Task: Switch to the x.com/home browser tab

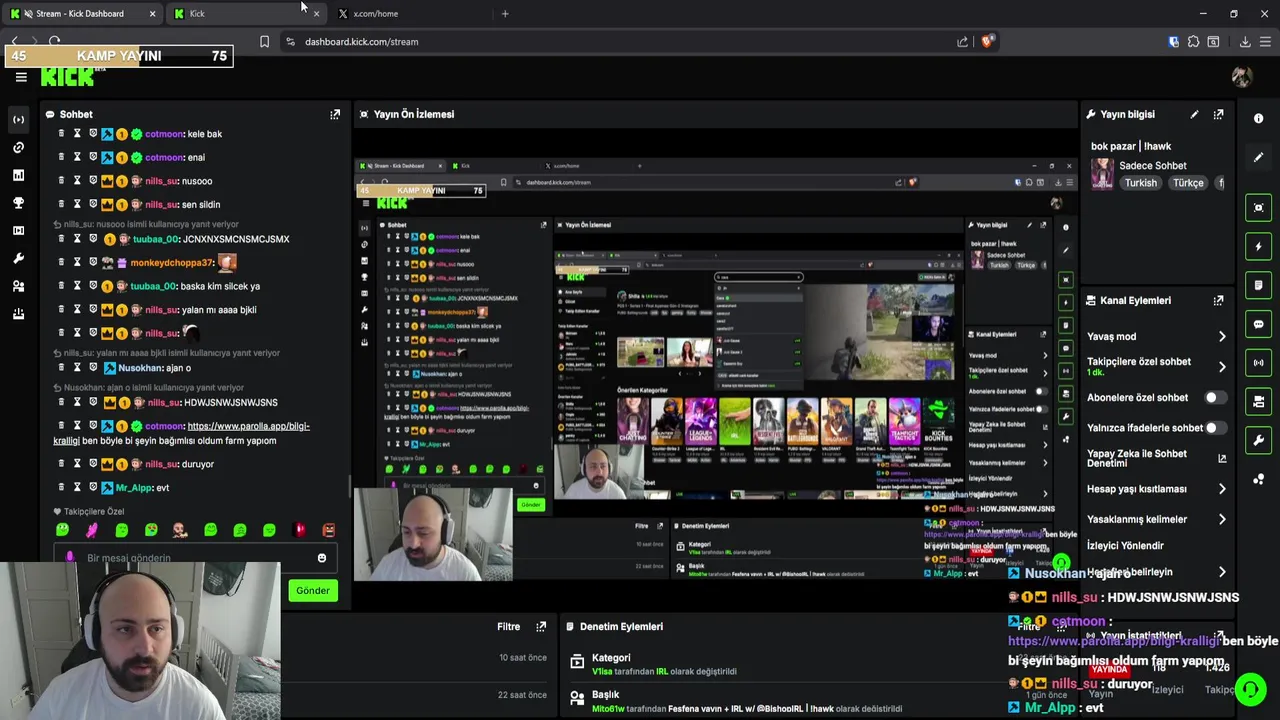Action: [x=410, y=14]
